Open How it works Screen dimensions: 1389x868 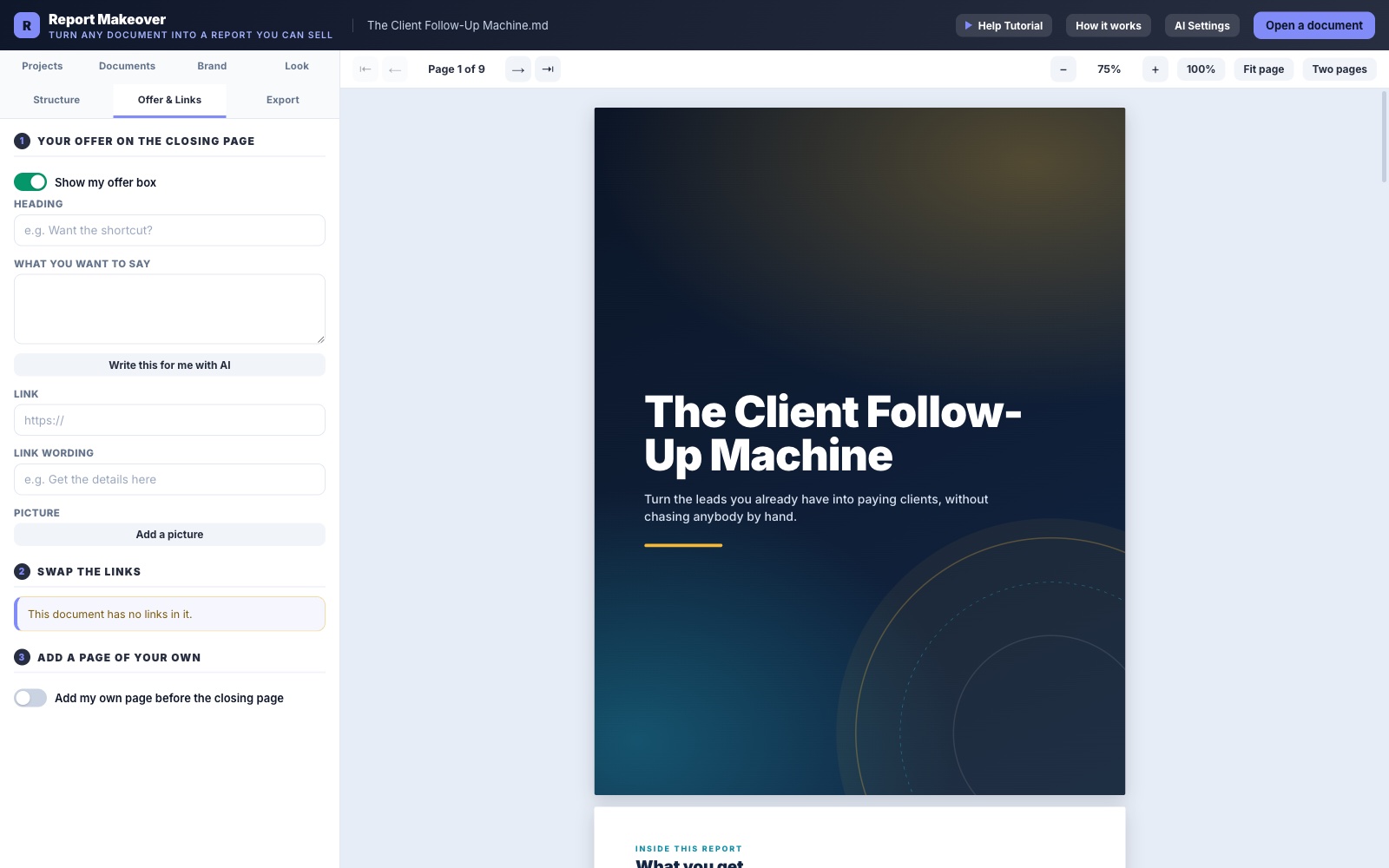tap(1109, 25)
